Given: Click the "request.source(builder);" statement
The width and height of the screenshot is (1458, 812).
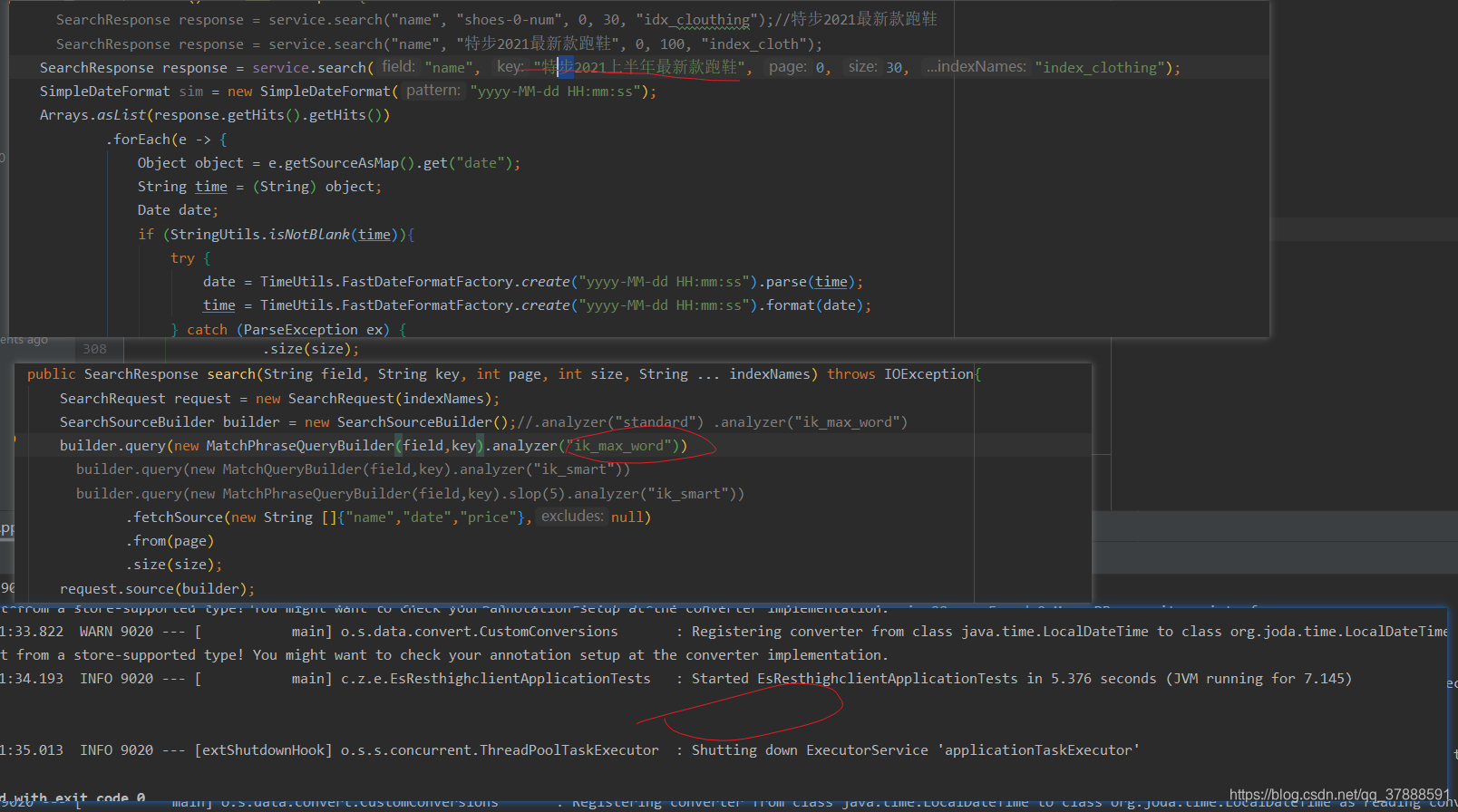Looking at the screenshot, I should (157, 589).
